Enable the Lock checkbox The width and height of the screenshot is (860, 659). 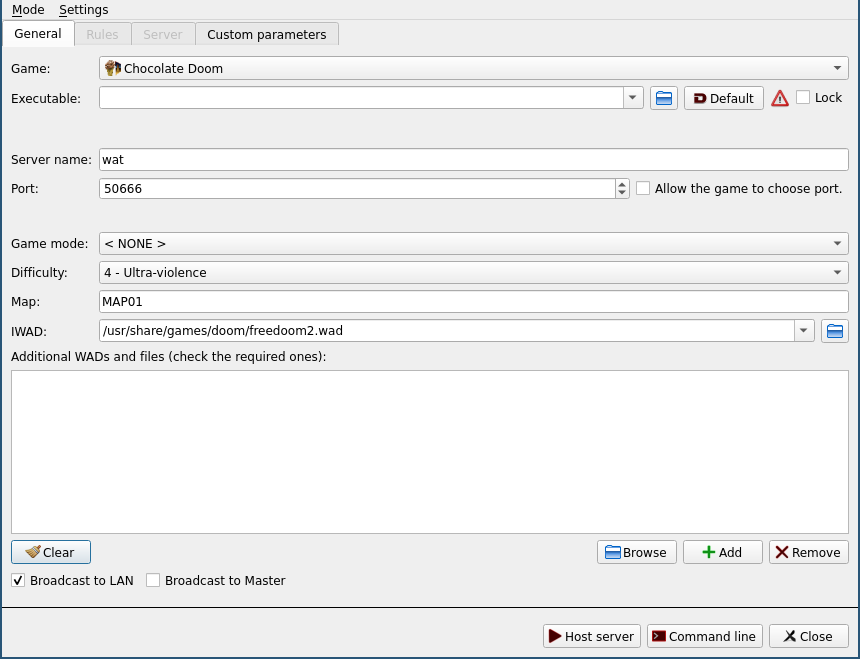point(803,97)
